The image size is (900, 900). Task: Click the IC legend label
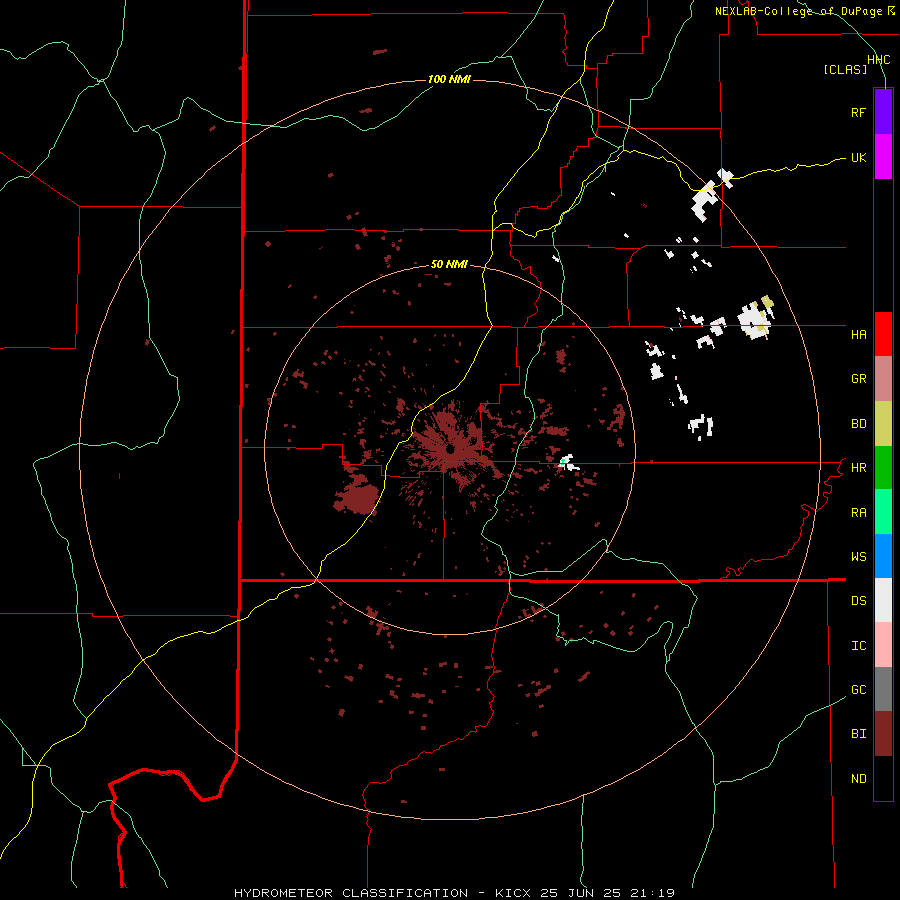[x=858, y=646]
